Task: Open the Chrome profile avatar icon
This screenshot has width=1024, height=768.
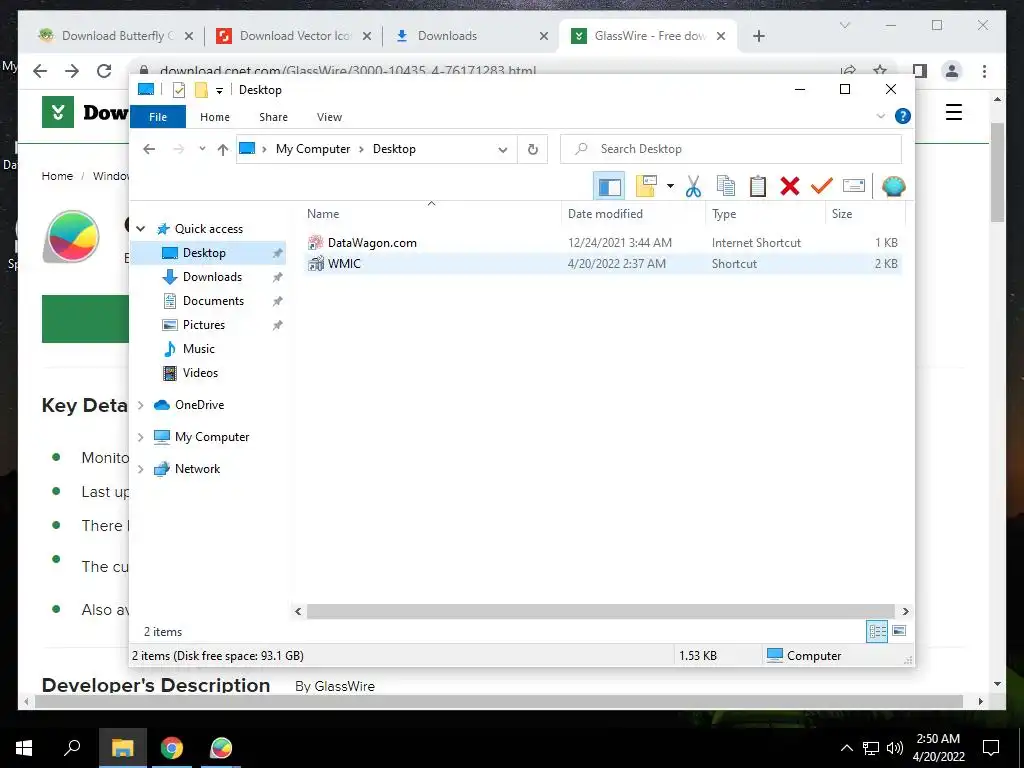Action: pos(952,71)
